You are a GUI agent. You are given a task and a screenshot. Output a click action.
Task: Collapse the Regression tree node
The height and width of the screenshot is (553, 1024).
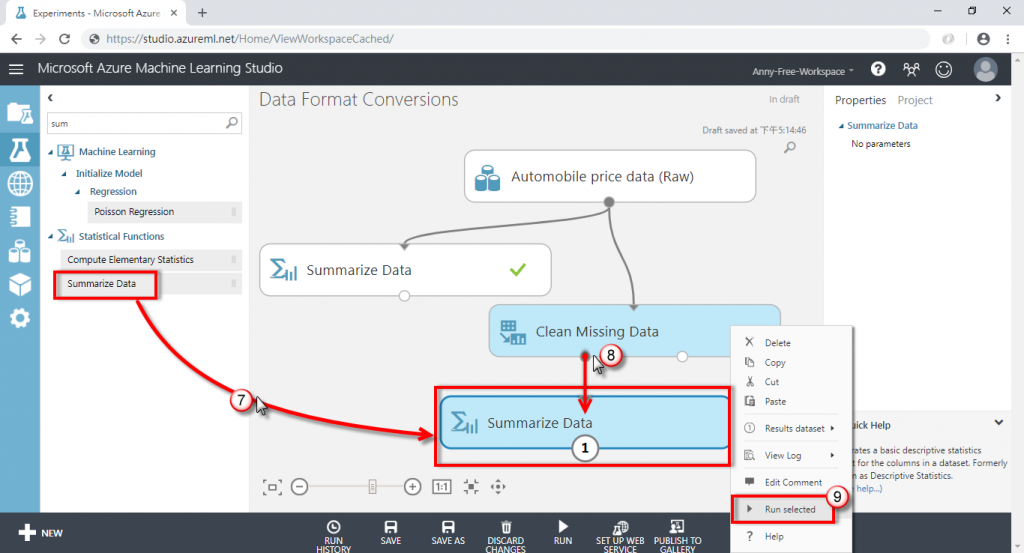click(x=78, y=192)
